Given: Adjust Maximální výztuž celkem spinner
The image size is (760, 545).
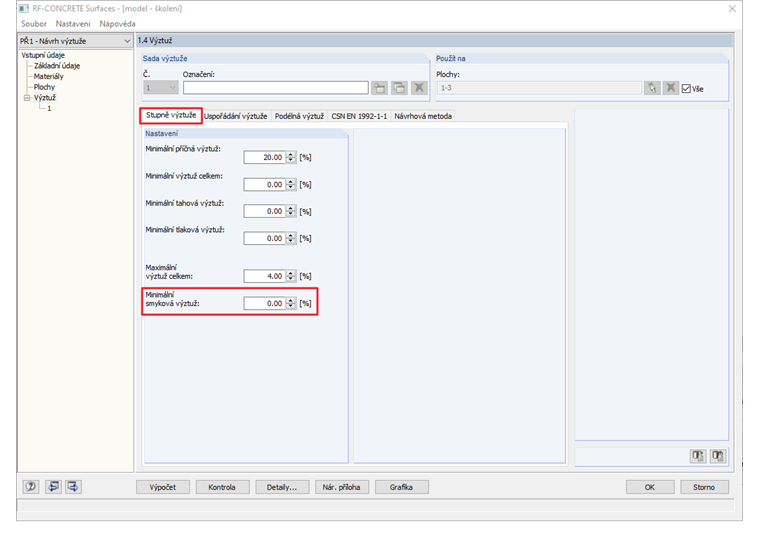Looking at the screenshot, I should (290, 276).
